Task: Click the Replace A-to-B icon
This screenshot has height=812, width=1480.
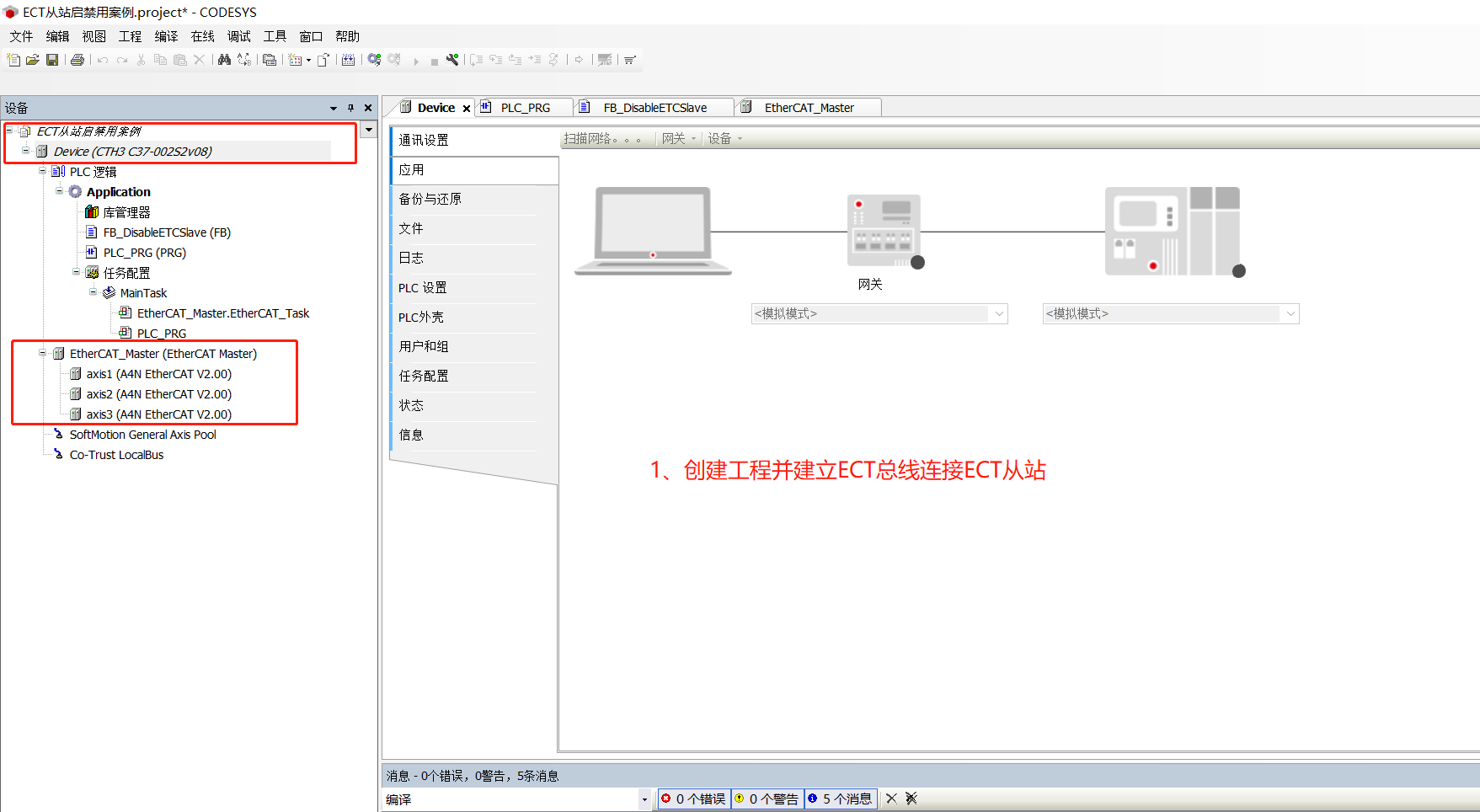Action: (244, 60)
